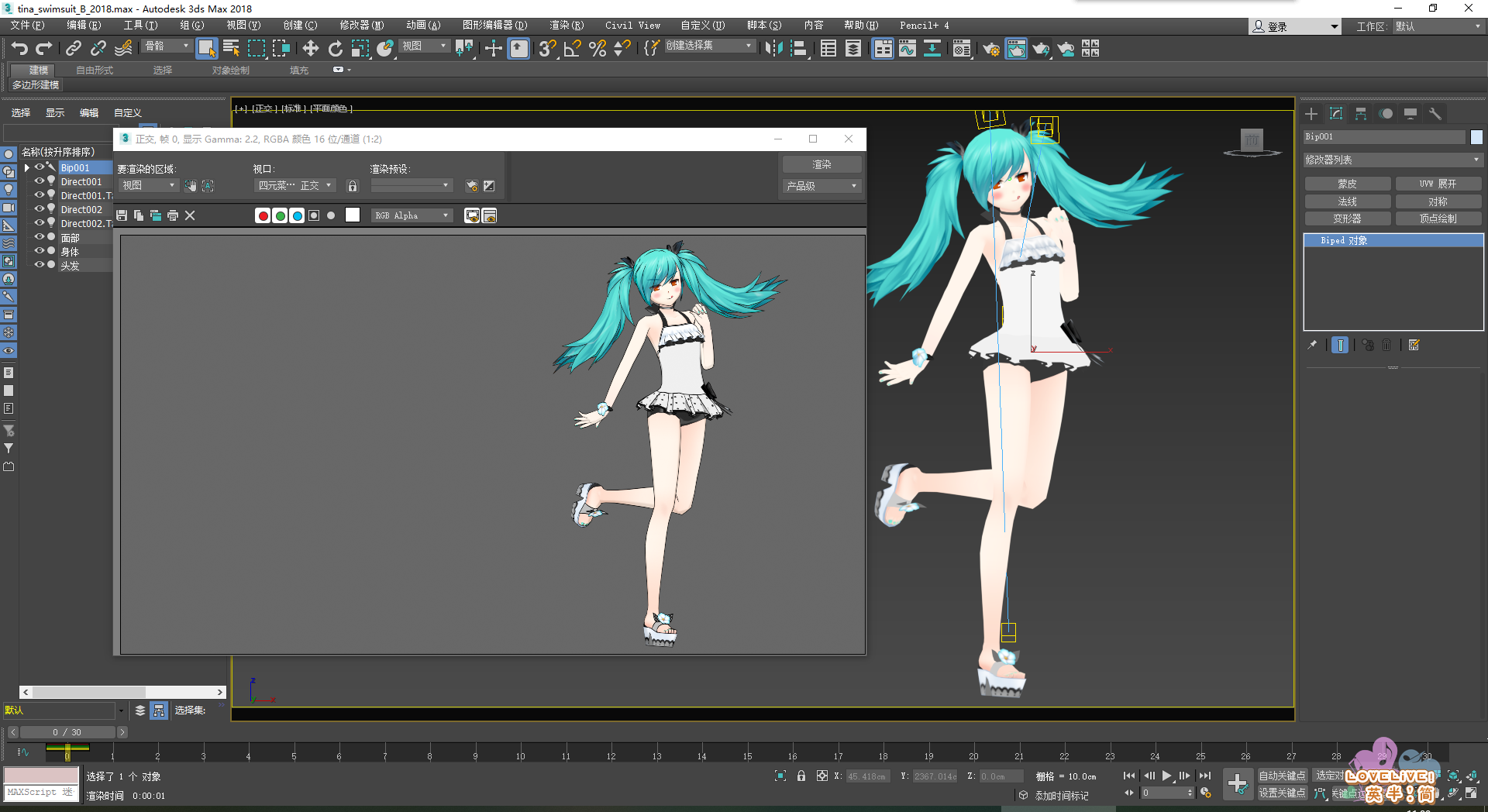Open Select by Name list icon
Image resolution: width=1488 pixels, height=812 pixels.
(231, 49)
